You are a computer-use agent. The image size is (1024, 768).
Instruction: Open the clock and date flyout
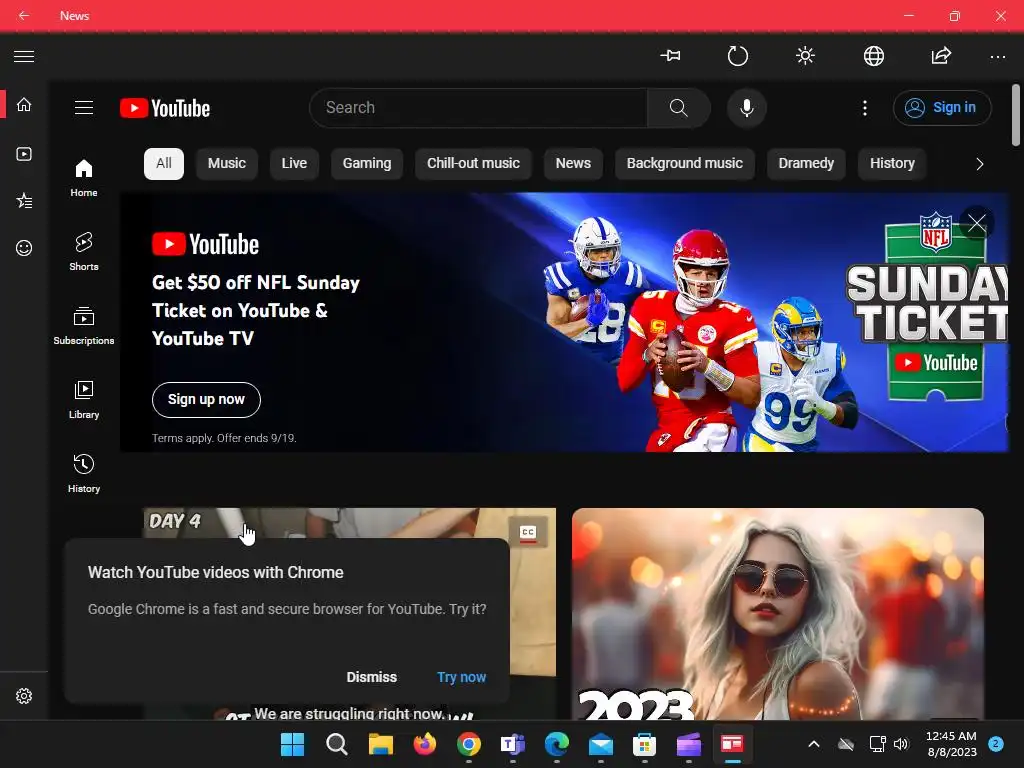click(952, 744)
